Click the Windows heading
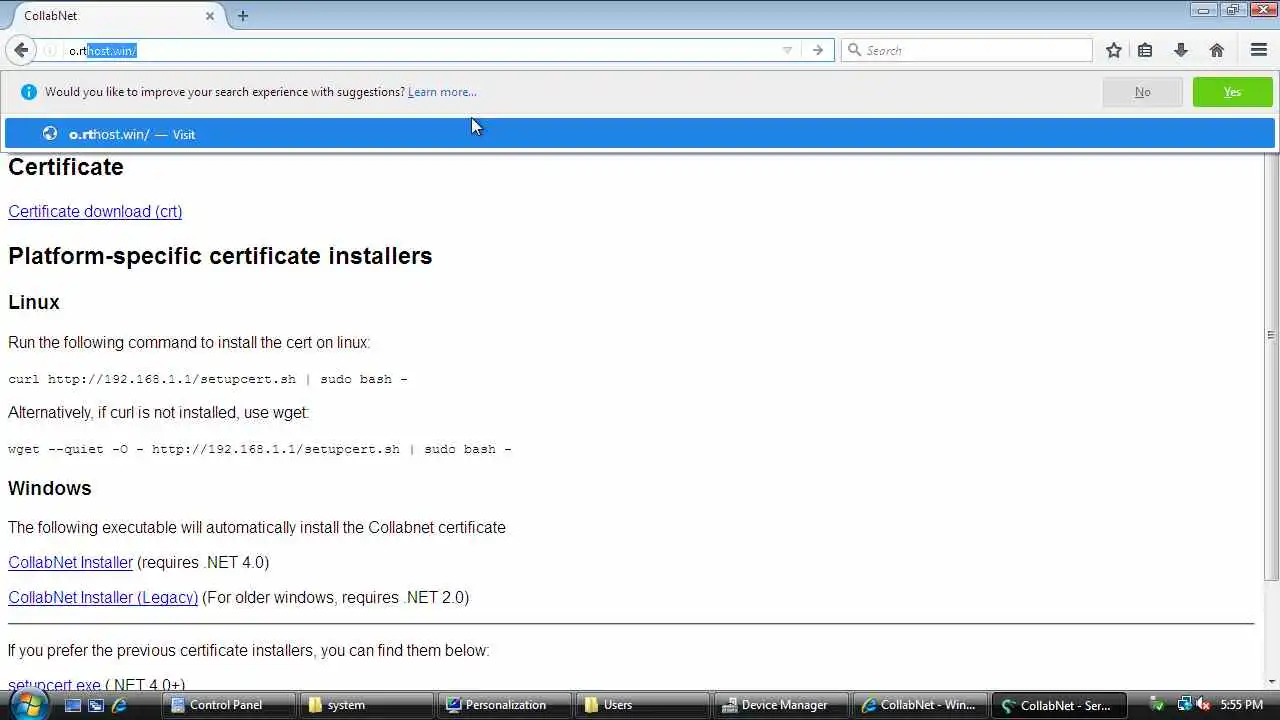Screen dimensions: 1280x720 pos(50,488)
